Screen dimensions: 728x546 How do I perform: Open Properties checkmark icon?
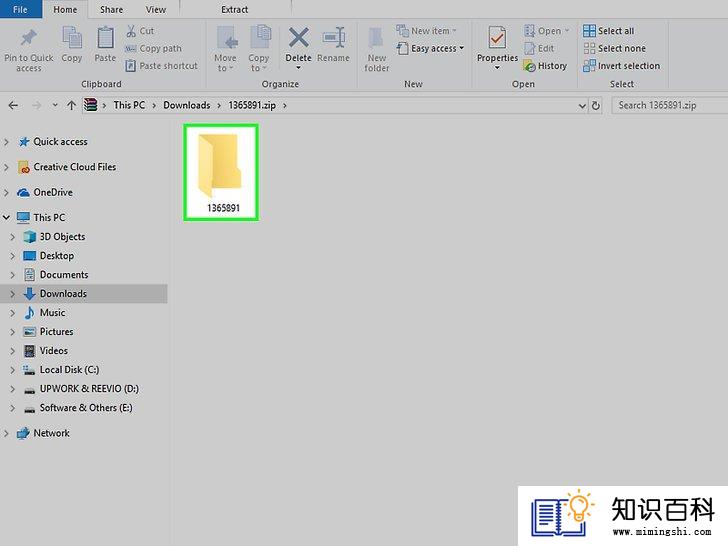[497, 38]
